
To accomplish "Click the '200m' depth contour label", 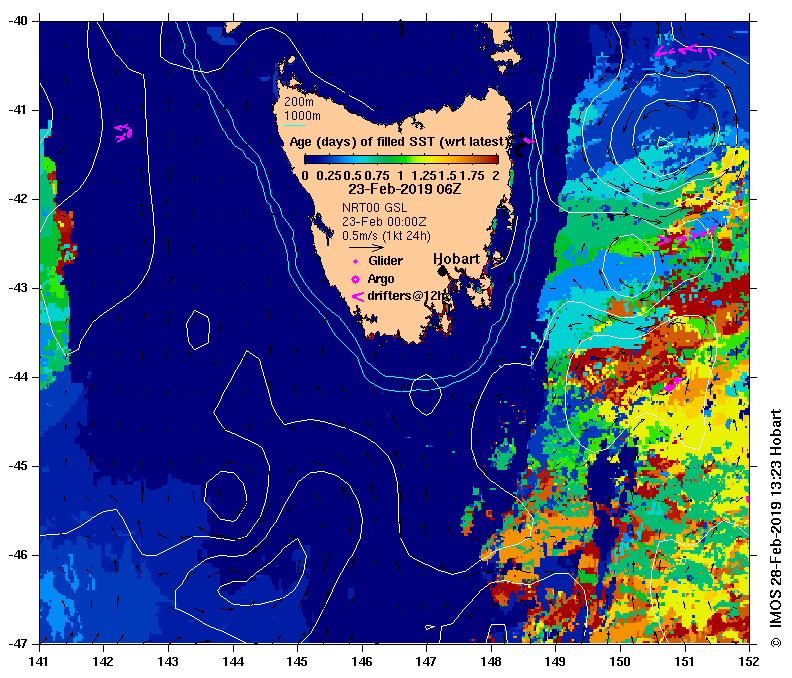I will (x=299, y=102).
